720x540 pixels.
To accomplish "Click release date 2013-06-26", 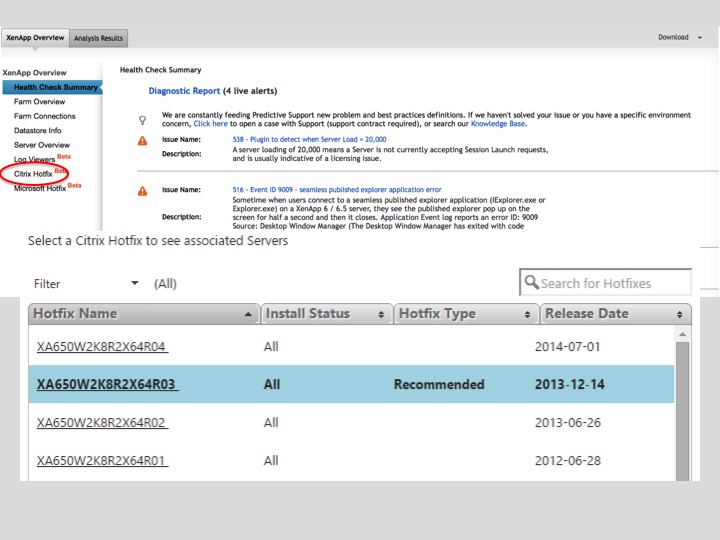I will pyautogui.click(x=568, y=422).
